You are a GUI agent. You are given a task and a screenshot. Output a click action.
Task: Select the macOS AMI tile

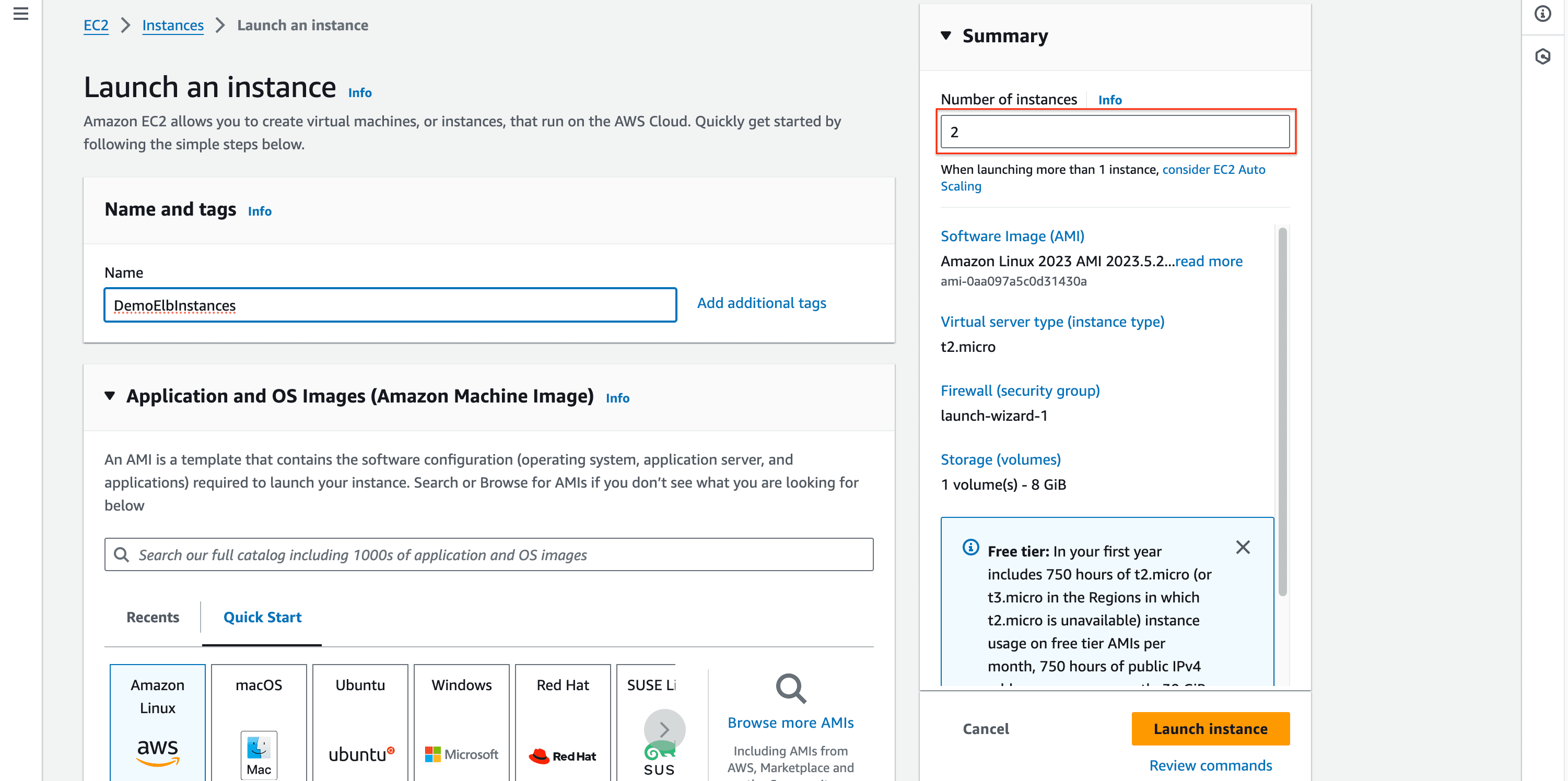click(259, 722)
